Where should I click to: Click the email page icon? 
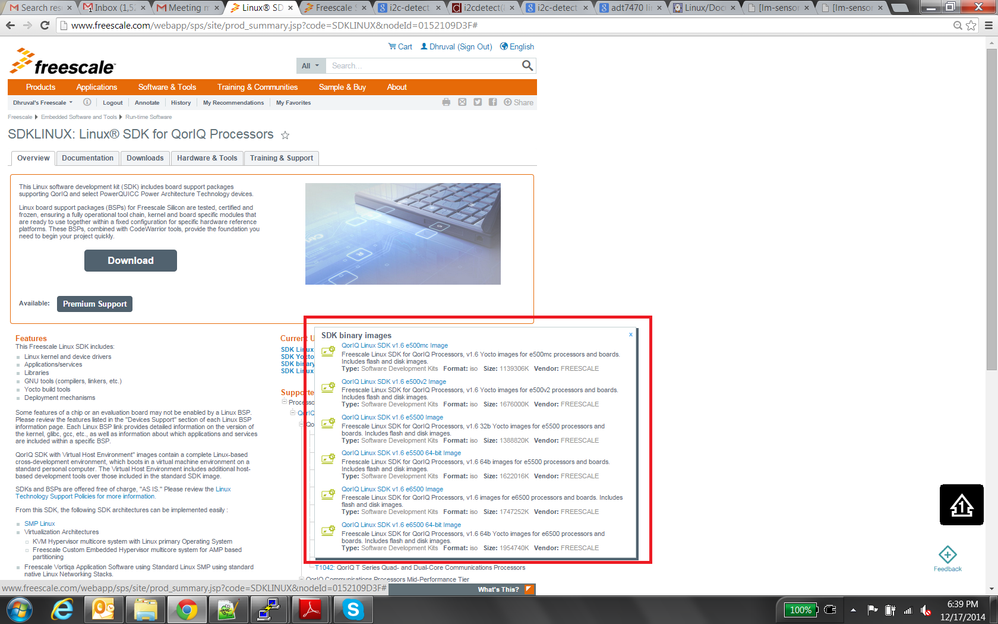(462, 102)
